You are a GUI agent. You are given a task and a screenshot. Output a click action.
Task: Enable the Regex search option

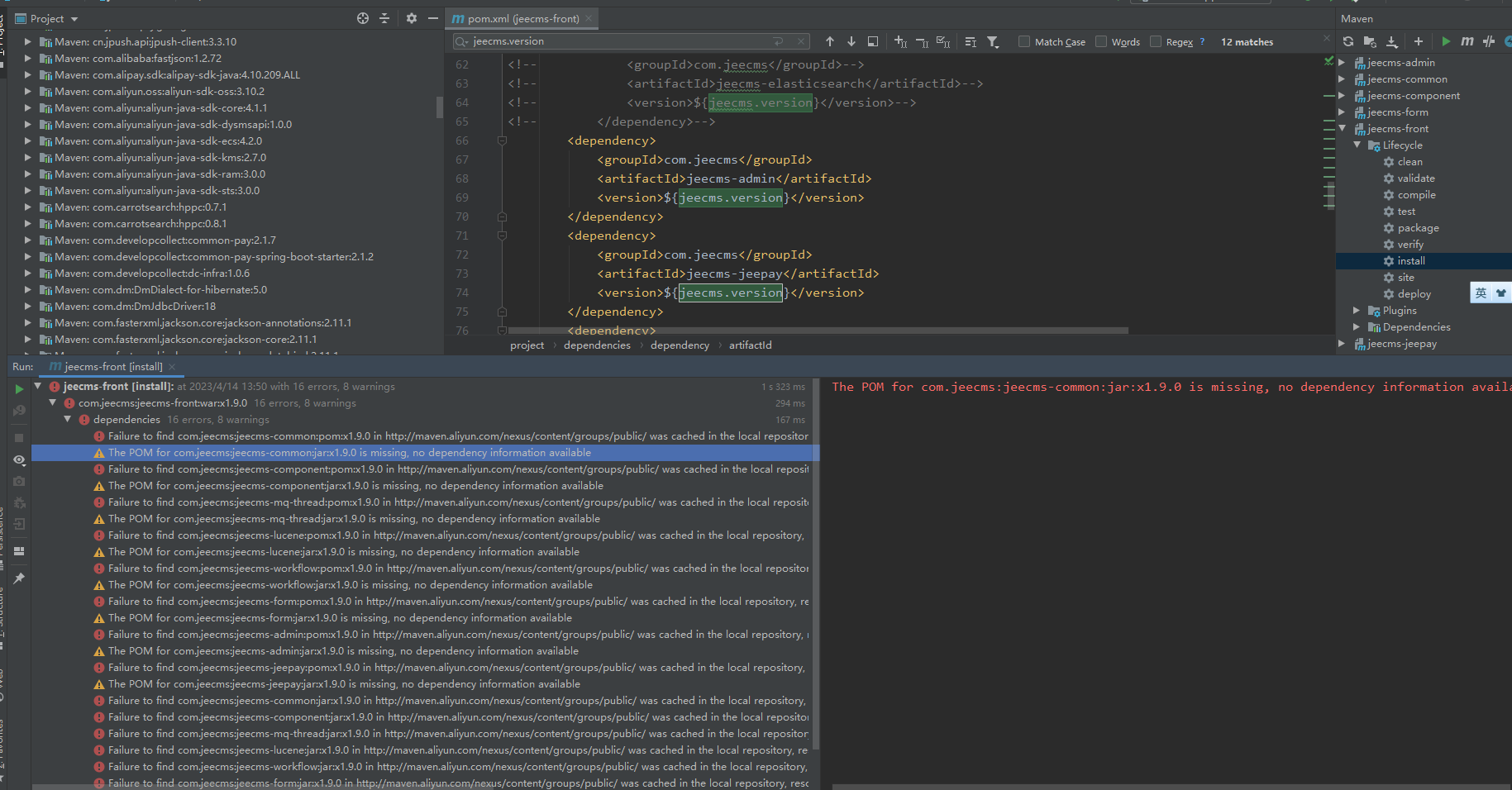[1156, 41]
